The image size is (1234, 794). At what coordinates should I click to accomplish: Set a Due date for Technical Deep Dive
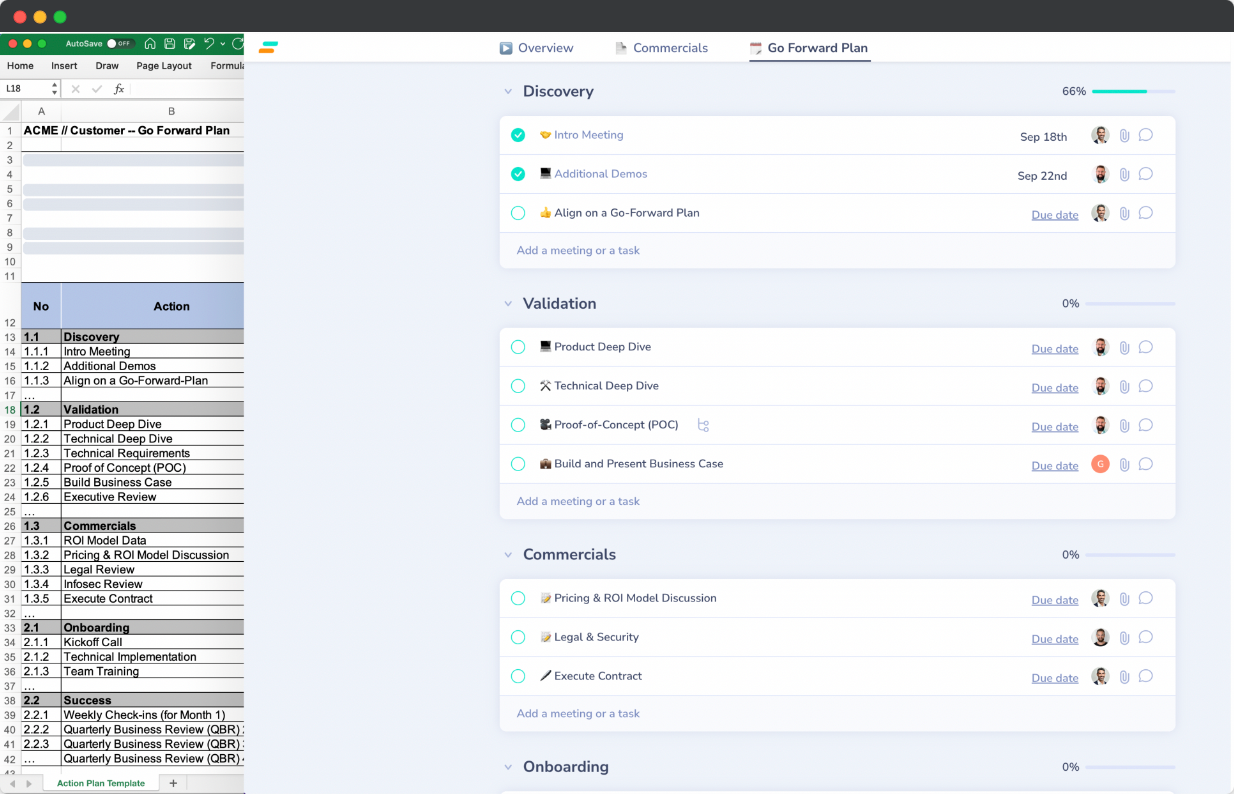point(1054,387)
